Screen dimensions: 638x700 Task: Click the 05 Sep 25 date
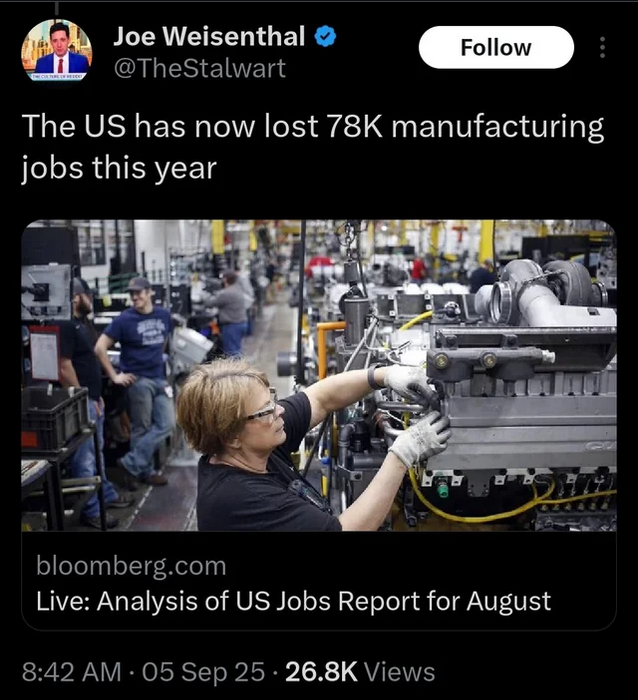[x=204, y=672]
